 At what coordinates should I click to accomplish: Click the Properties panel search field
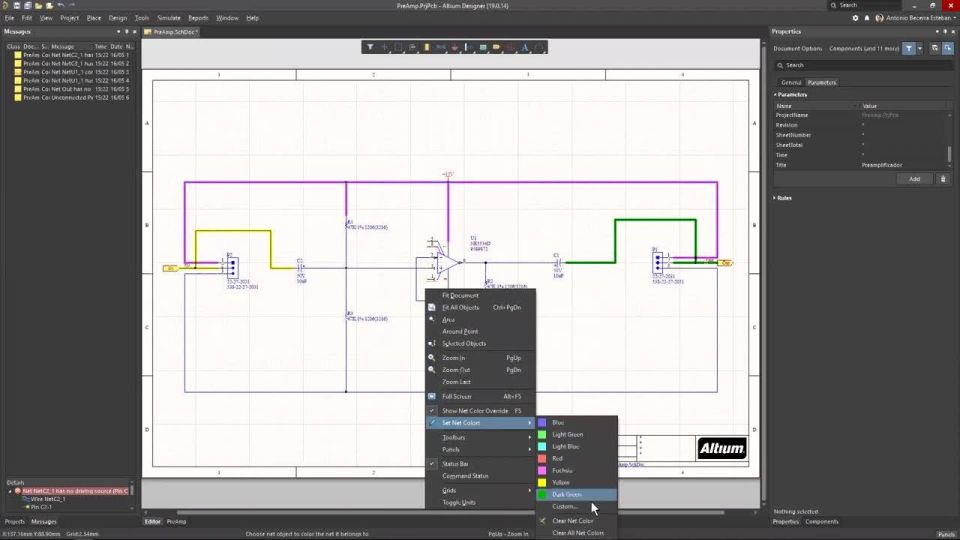(x=862, y=65)
